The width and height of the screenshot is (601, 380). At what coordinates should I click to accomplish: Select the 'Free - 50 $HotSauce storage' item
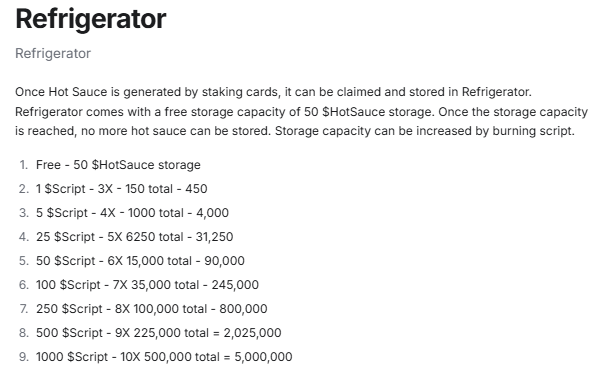coord(118,165)
